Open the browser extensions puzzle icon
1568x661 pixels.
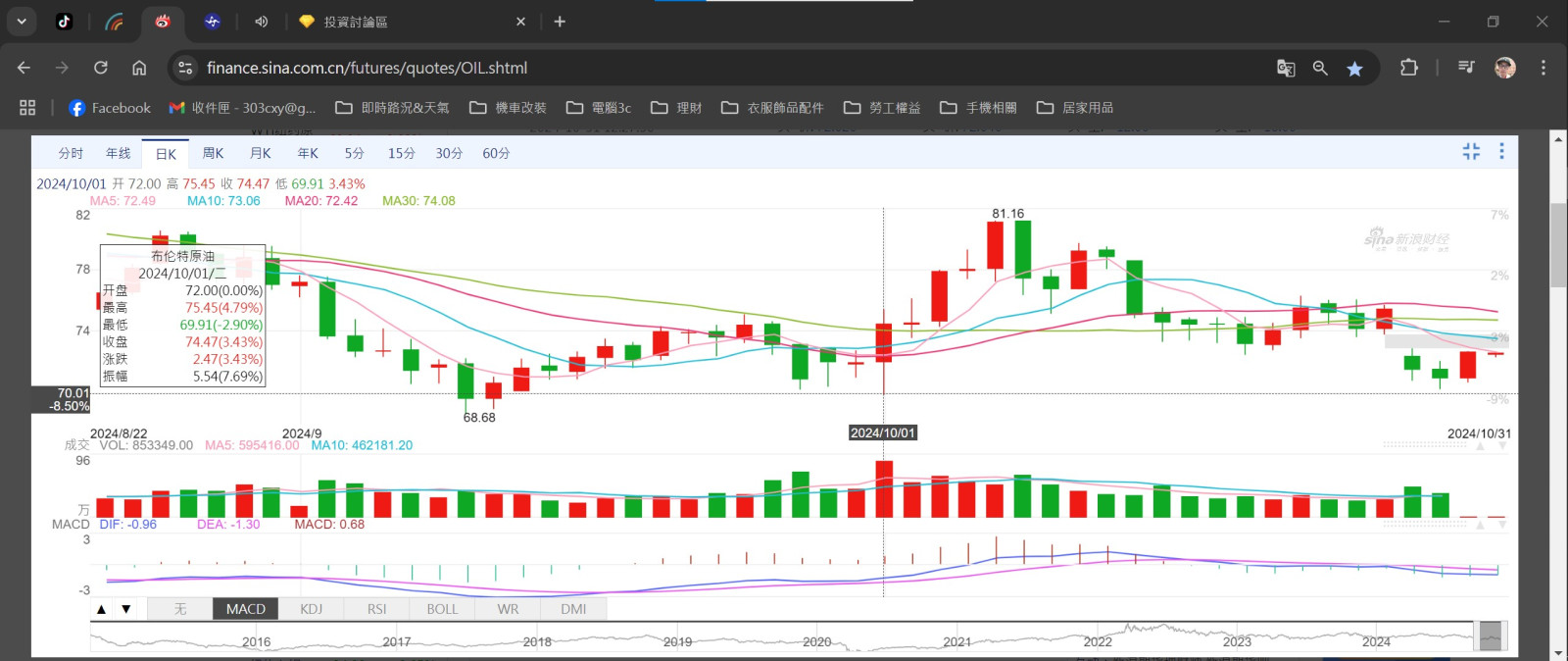coord(1408,68)
